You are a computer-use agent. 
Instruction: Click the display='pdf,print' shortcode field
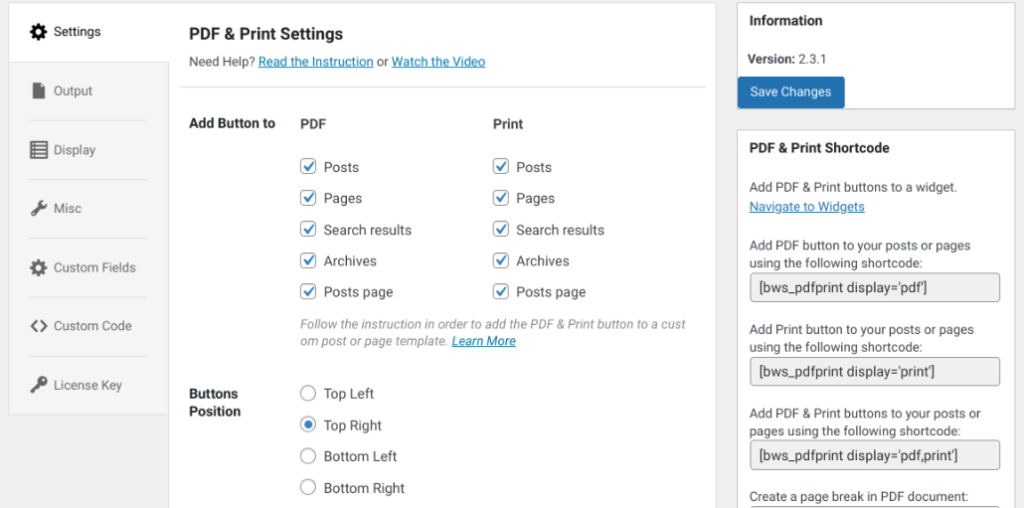pos(874,455)
